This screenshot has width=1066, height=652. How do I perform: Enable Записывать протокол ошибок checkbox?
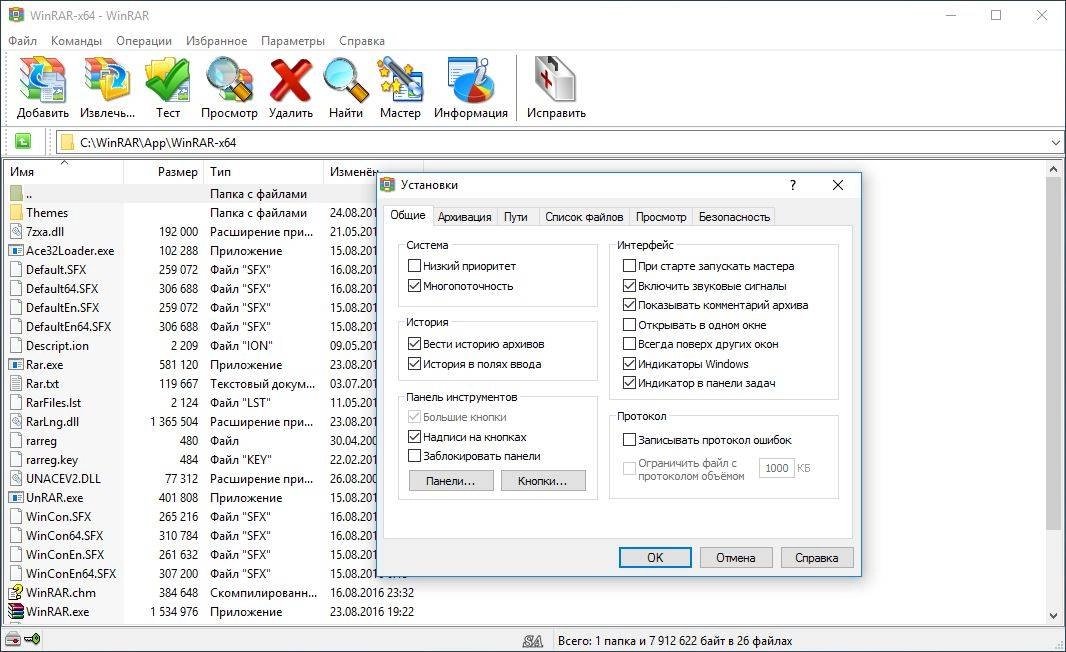(630, 440)
